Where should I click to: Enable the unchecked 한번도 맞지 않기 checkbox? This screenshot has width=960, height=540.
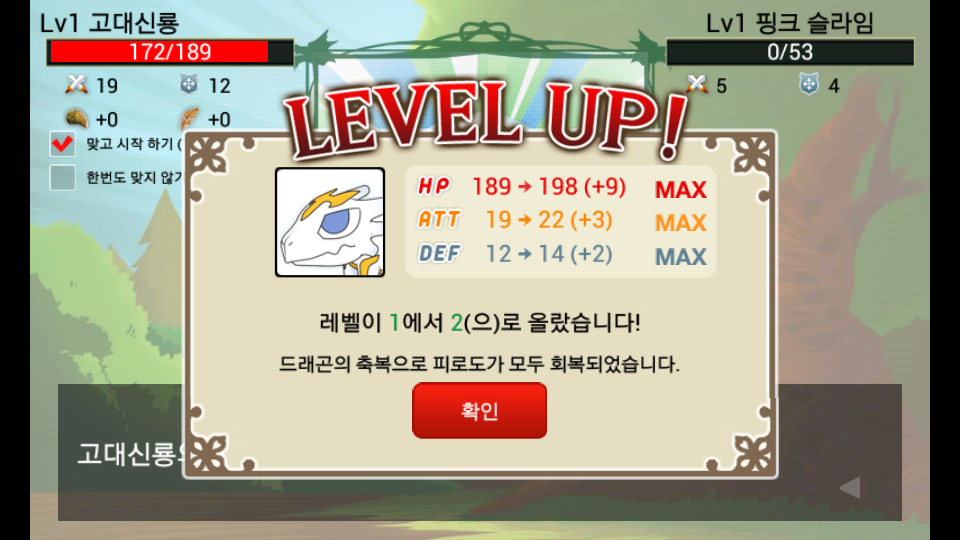(62, 178)
